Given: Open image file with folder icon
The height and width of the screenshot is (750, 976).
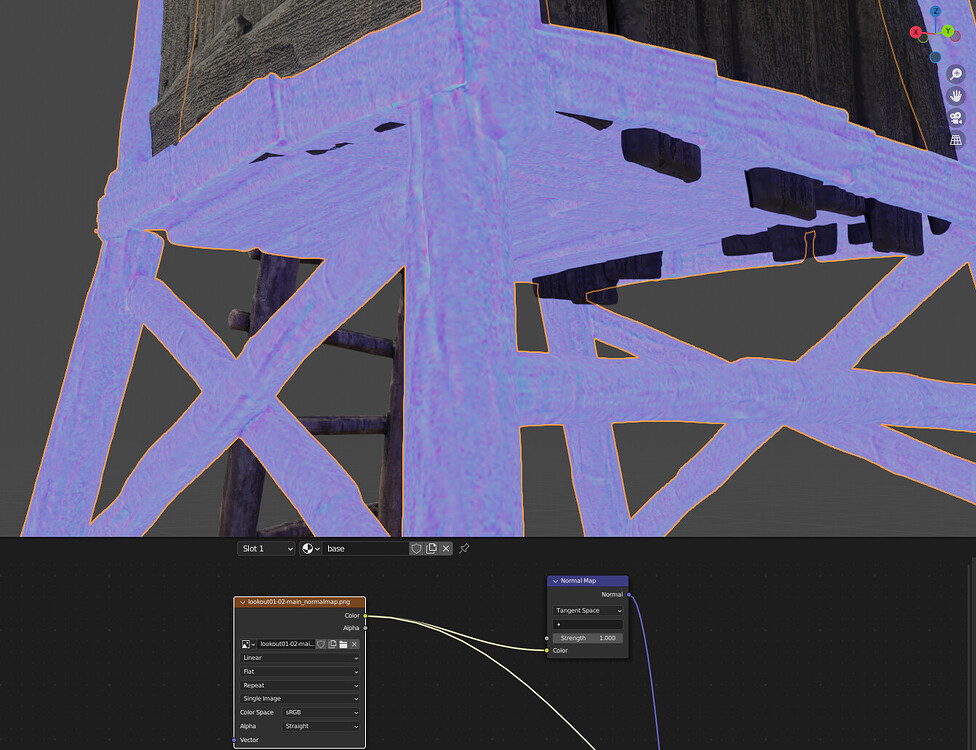Looking at the screenshot, I should [x=344, y=644].
